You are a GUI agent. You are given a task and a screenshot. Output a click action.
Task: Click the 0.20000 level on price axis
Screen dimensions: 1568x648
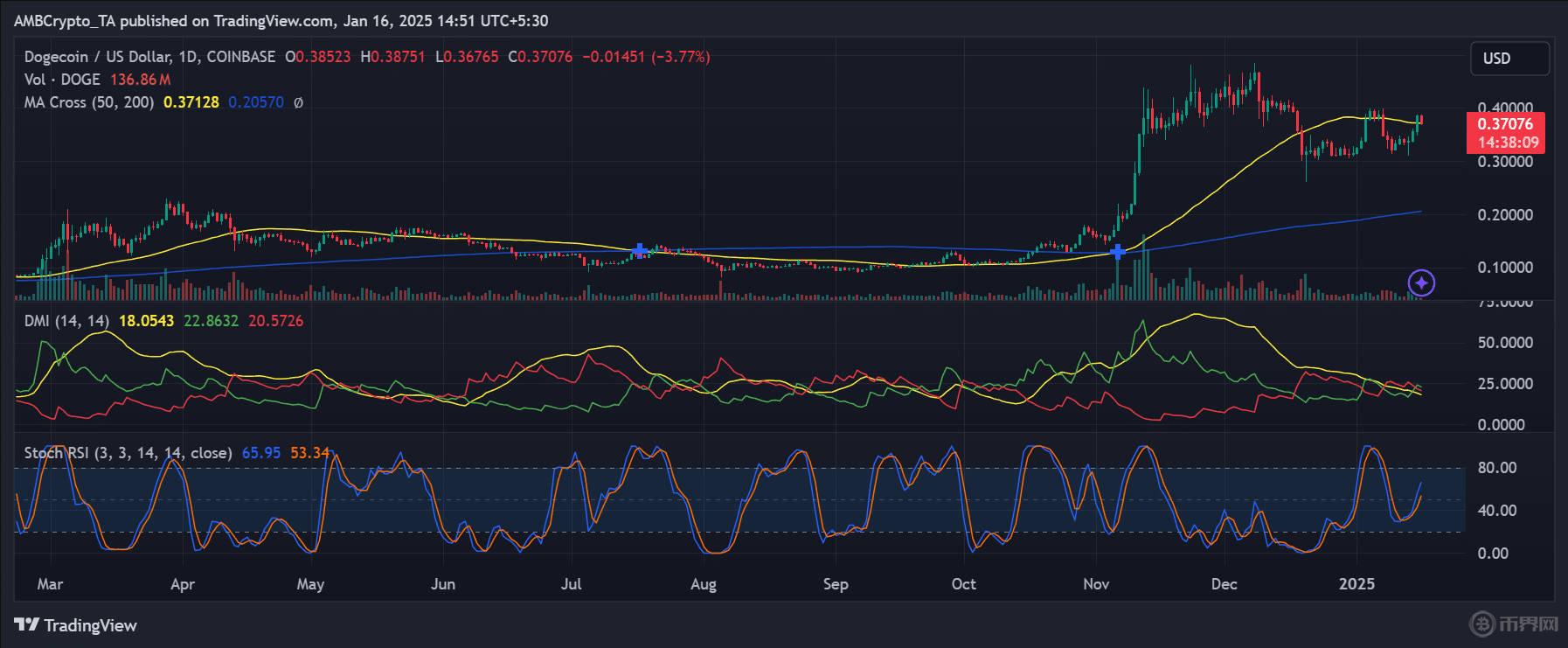(1504, 215)
